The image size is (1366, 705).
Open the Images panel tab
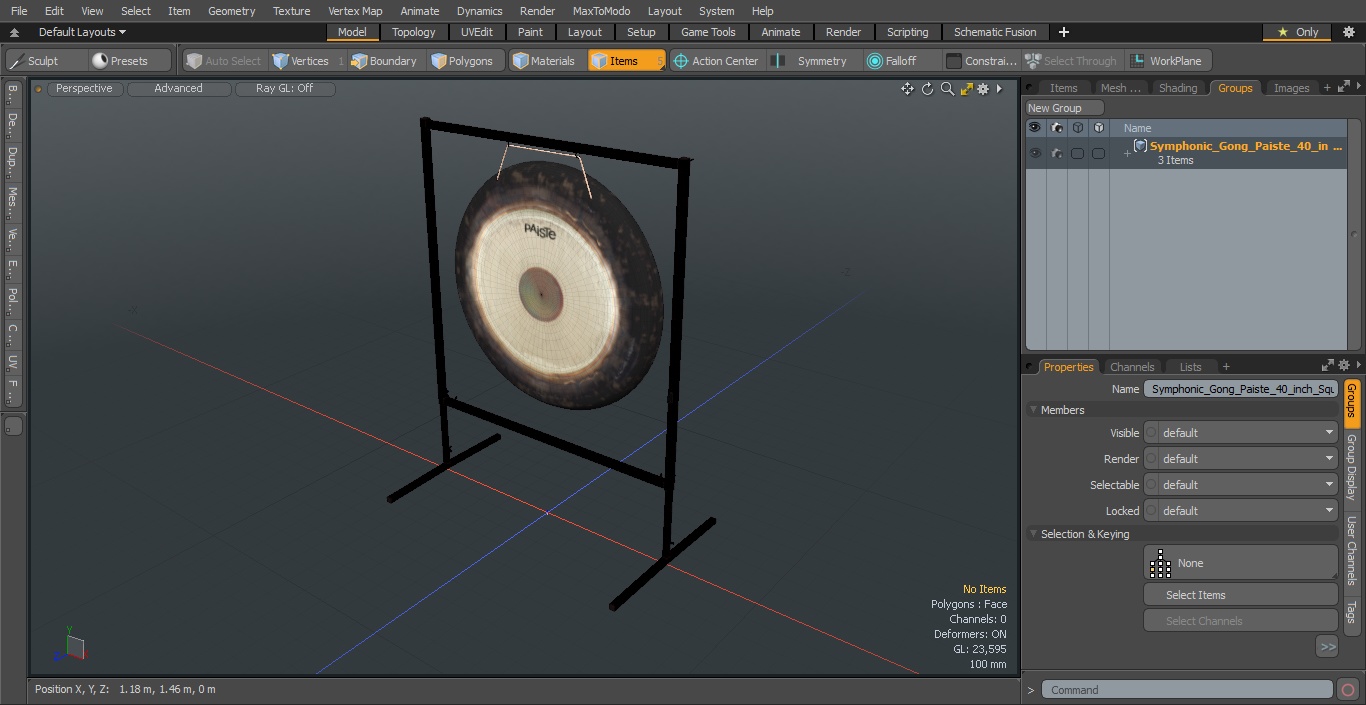(x=1291, y=88)
